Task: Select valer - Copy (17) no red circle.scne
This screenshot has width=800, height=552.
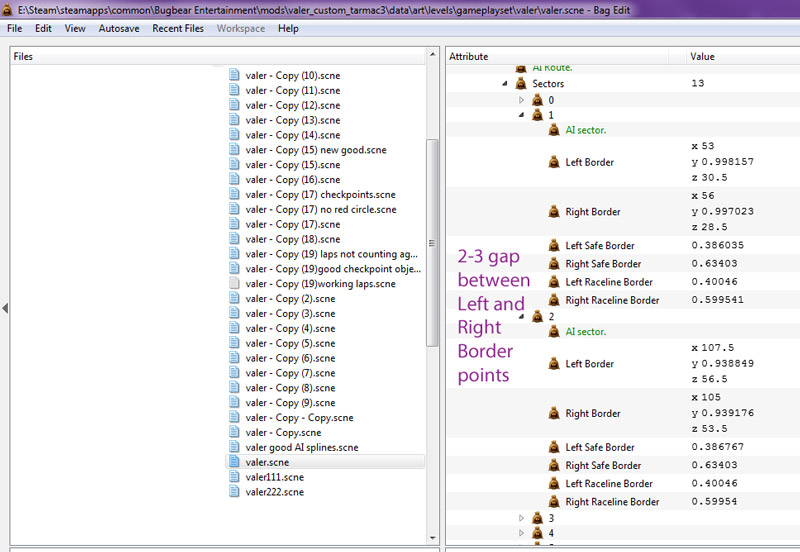Action: (321, 209)
